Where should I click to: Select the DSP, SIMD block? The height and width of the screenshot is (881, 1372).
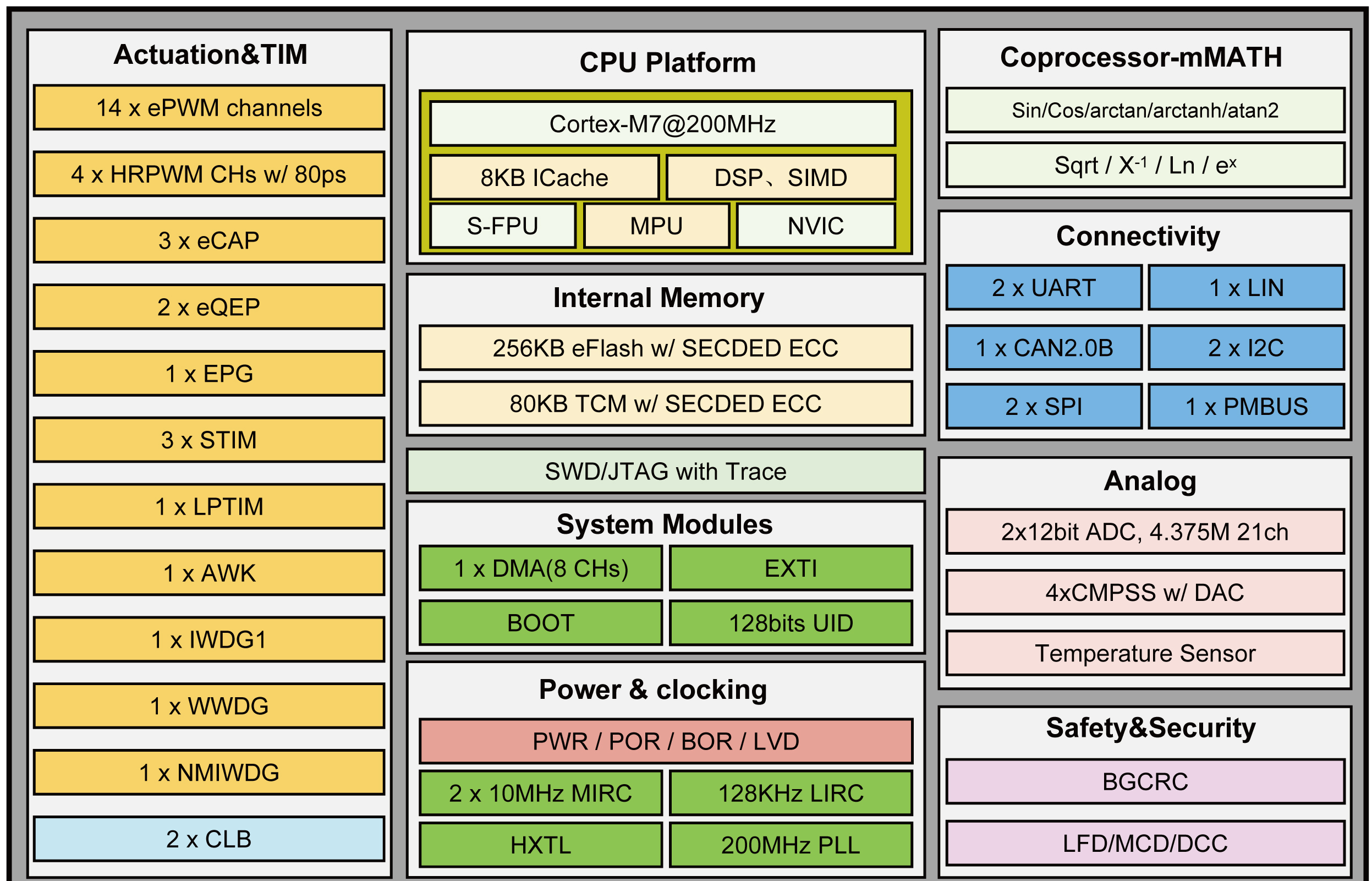tap(781, 177)
